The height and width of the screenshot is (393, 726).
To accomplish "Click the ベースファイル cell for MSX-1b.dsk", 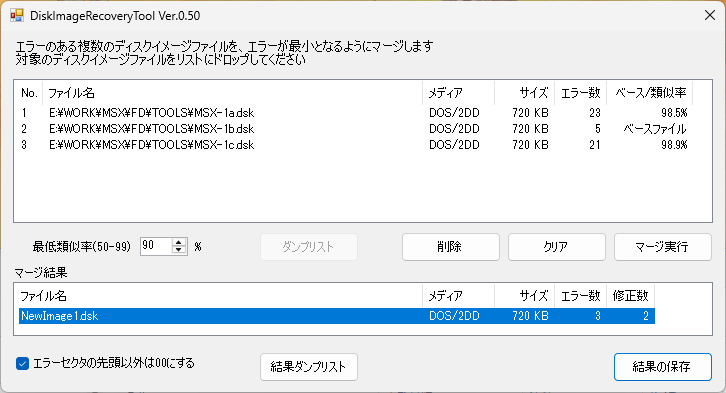I will point(655,129).
